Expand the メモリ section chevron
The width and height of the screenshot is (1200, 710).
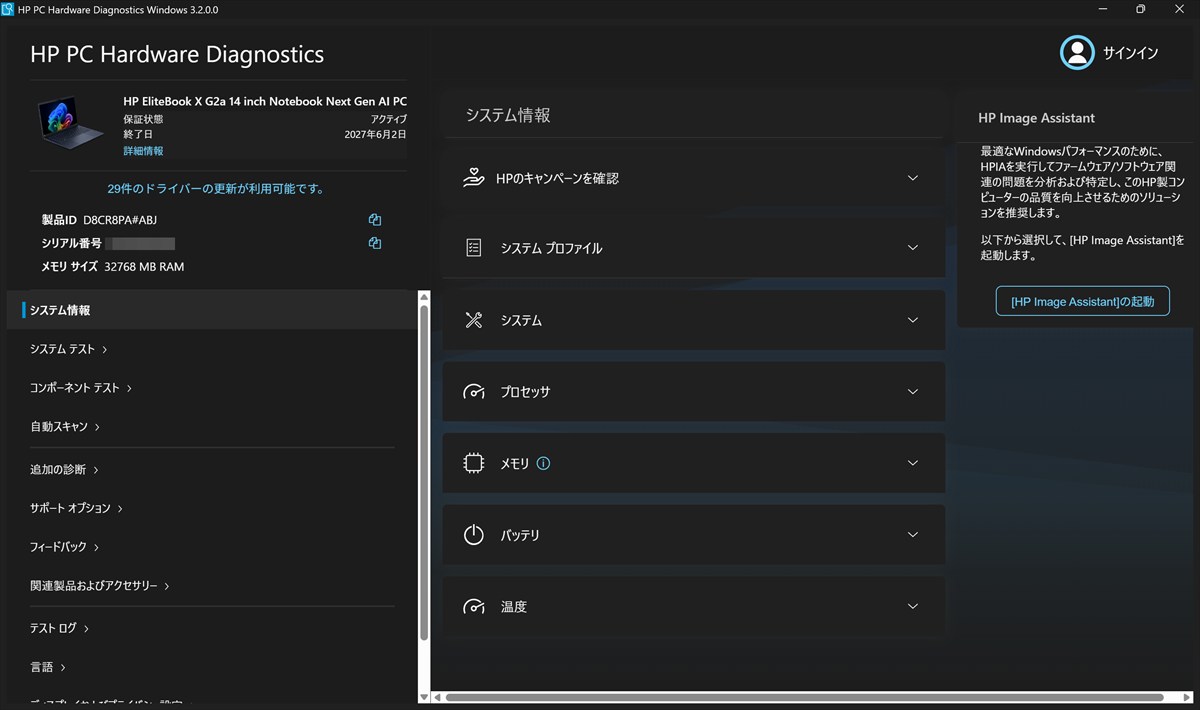[912, 463]
